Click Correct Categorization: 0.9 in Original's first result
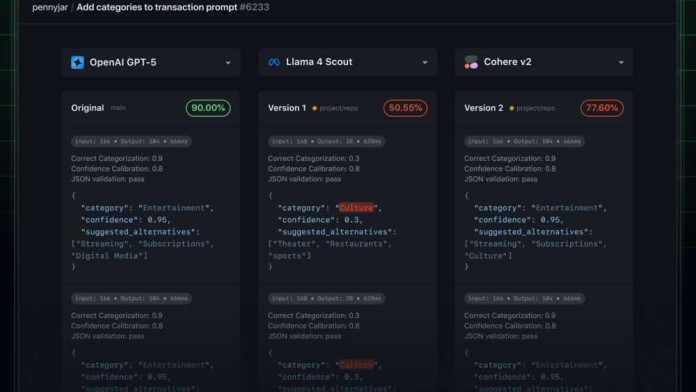The width and height of the screenshot is (696, 392). tap(117, 158)
